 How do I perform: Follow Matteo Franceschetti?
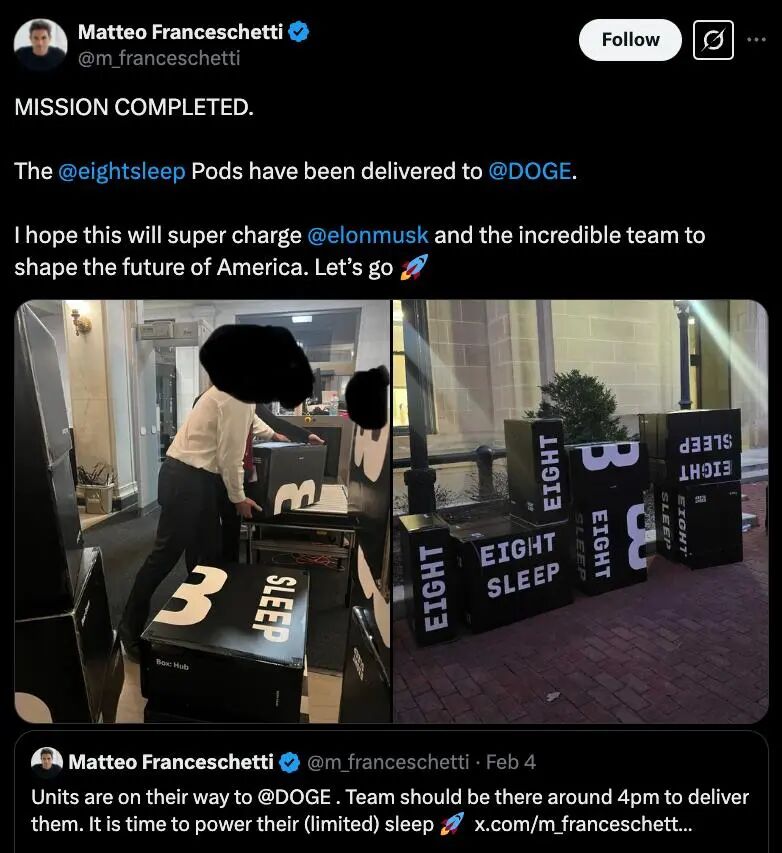pos(630,40)
